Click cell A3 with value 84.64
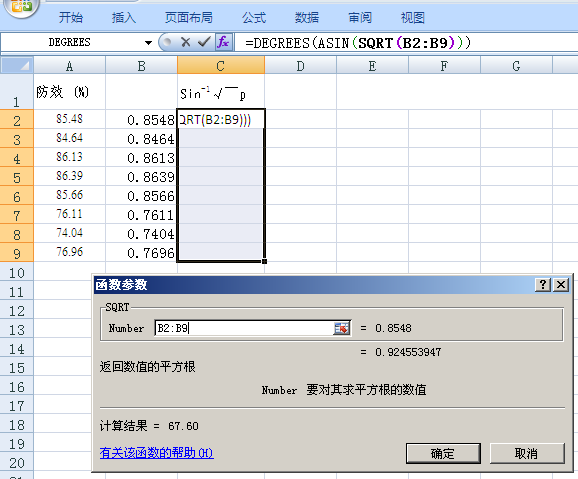 [69, 138]
